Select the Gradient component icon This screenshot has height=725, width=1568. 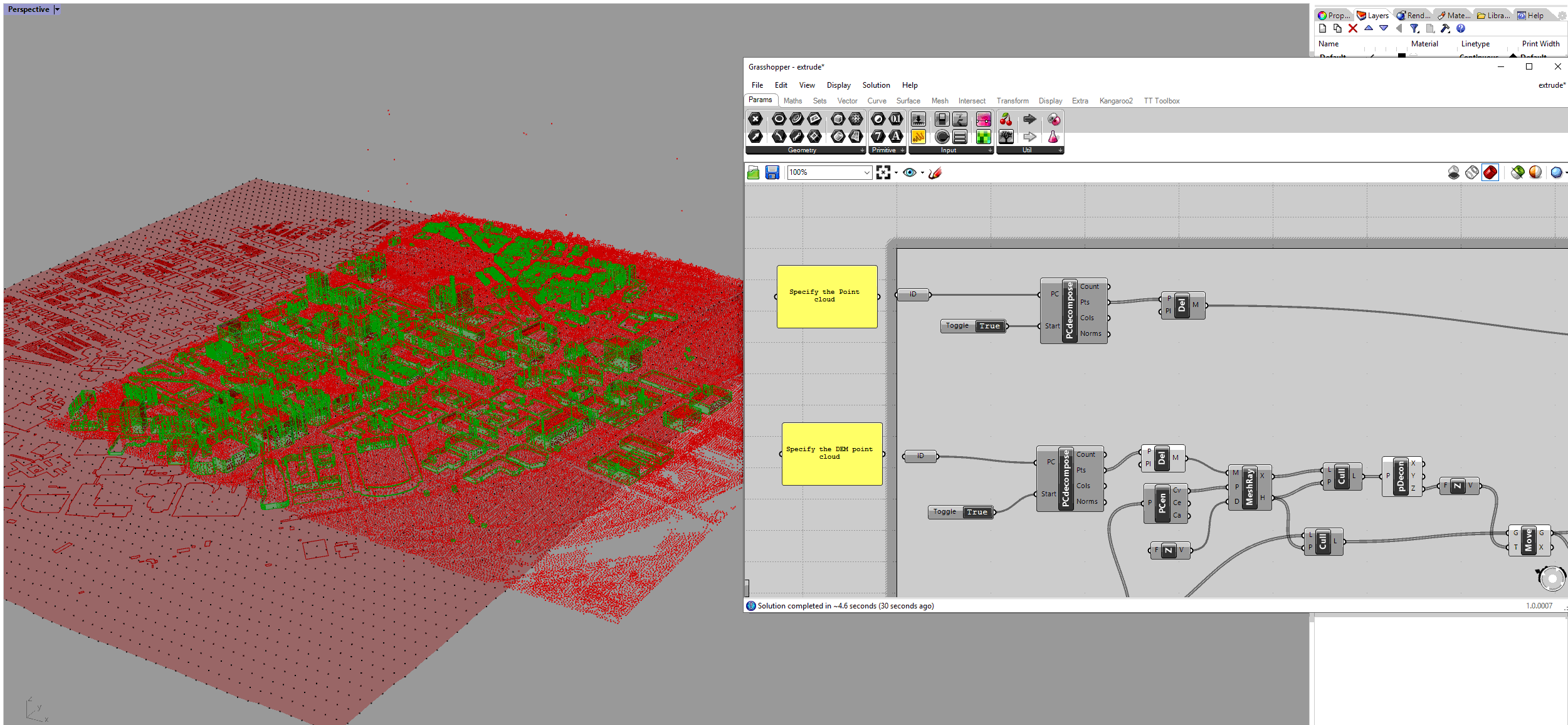coord(983,119)
